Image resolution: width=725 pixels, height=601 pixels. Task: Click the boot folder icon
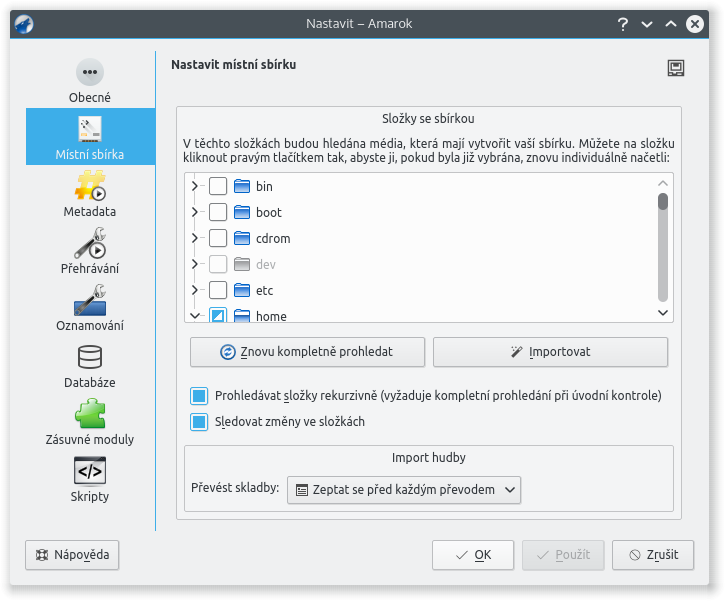241,212
